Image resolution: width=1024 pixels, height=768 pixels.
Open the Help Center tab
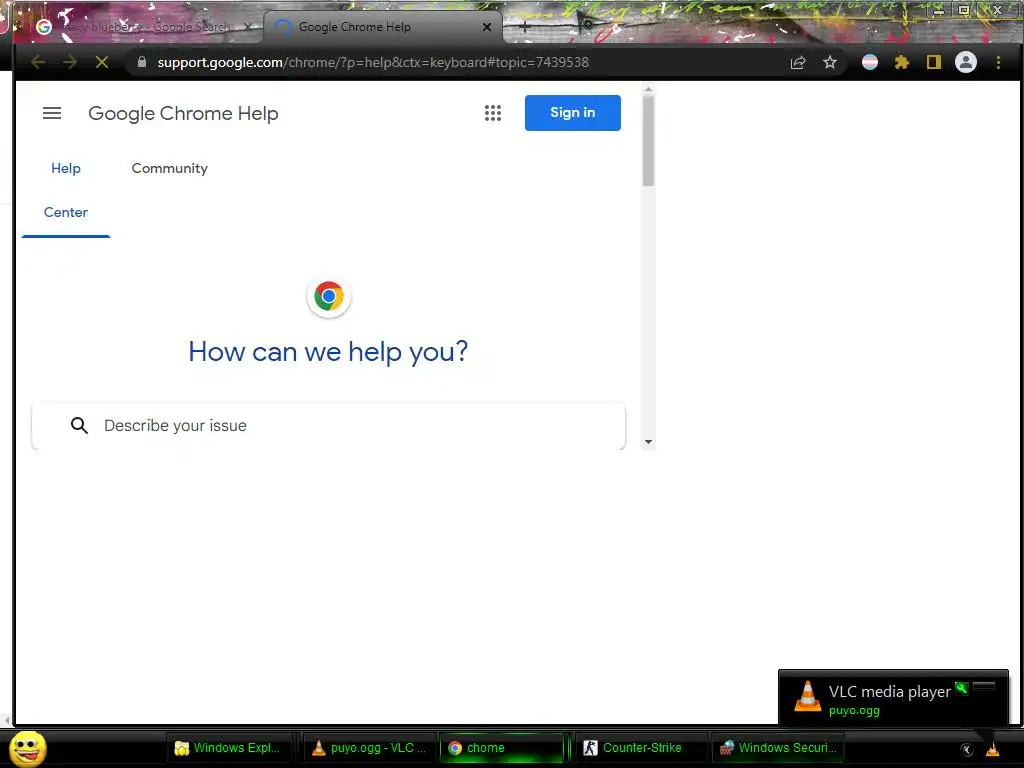pyautogui.click(x=66, y=190)
